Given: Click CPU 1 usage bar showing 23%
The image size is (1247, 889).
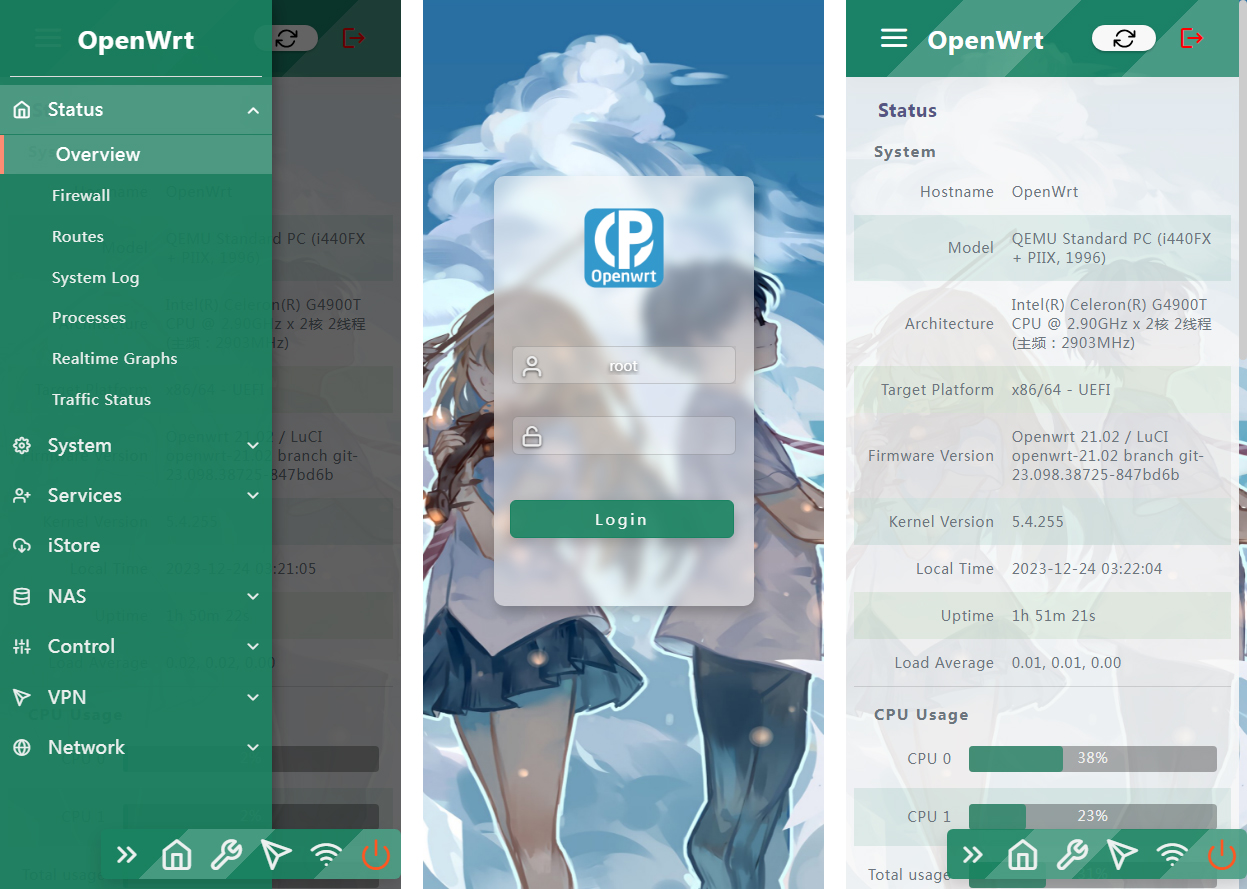Looking at the screenshot, I should [x=1093, y=817].
